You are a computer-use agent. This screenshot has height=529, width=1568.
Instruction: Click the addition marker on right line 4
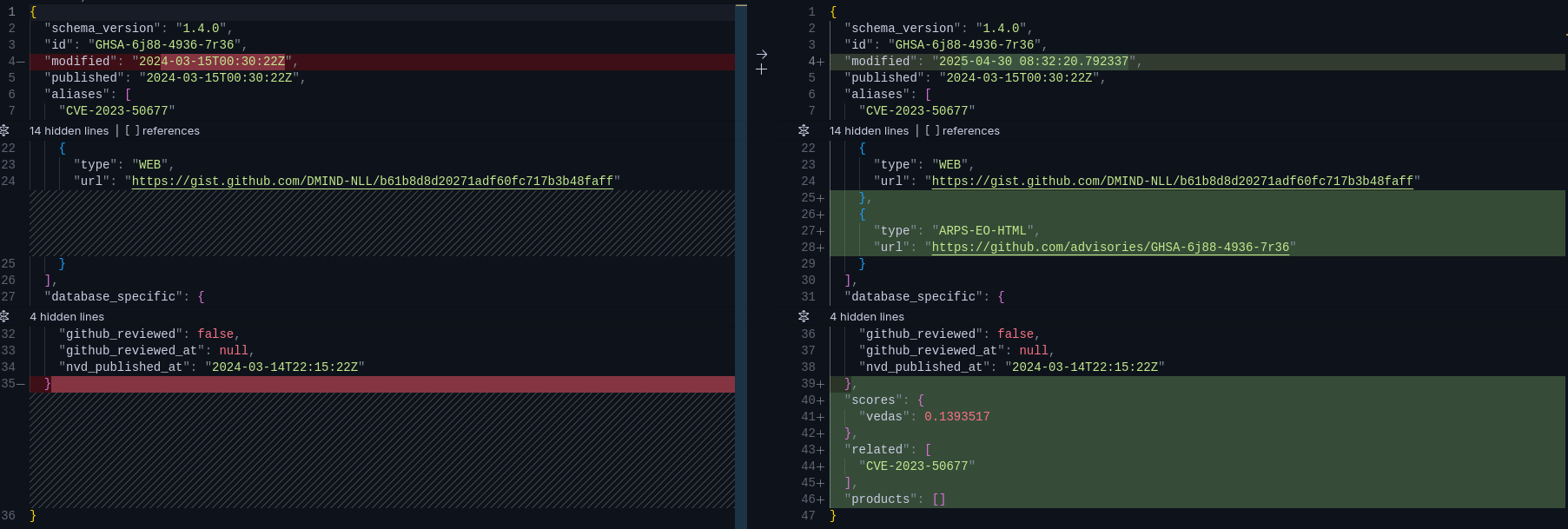[821, 62]
